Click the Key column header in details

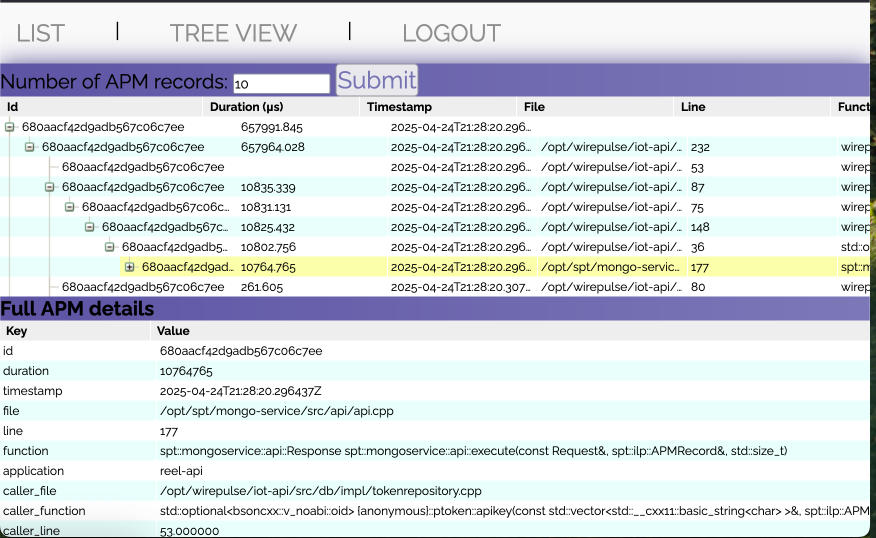(75, 331)
